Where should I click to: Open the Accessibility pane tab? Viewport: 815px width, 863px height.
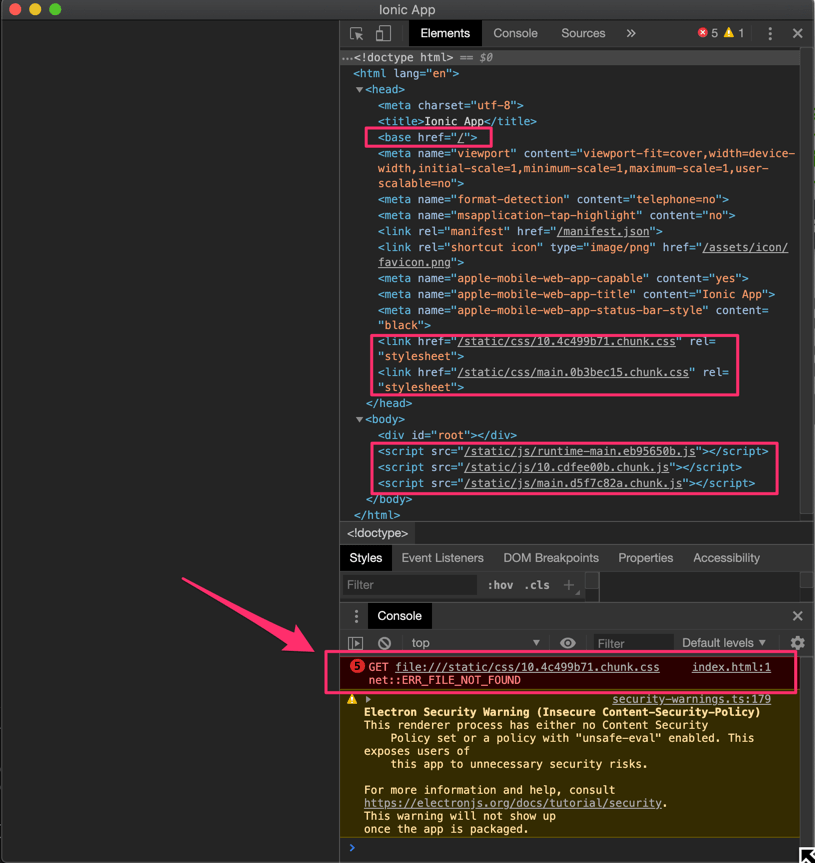[x=726, y=558]
